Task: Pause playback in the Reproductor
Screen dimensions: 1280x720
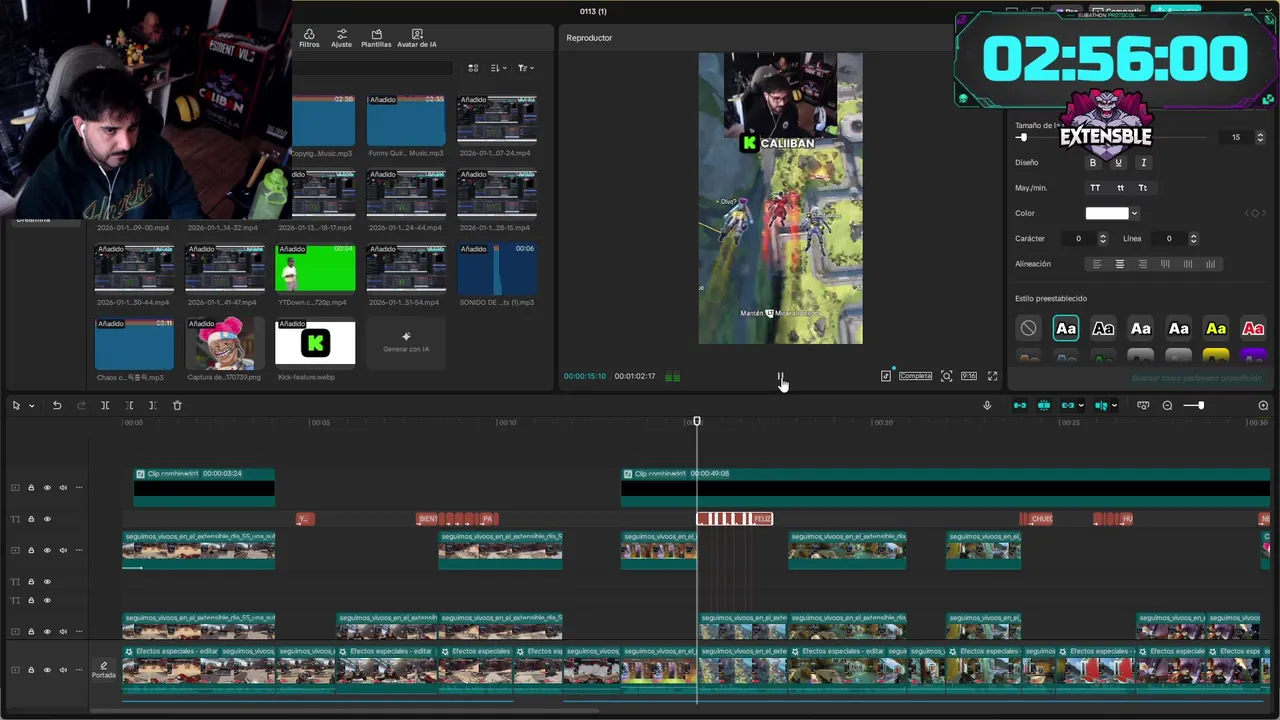Action: [780, 376]
